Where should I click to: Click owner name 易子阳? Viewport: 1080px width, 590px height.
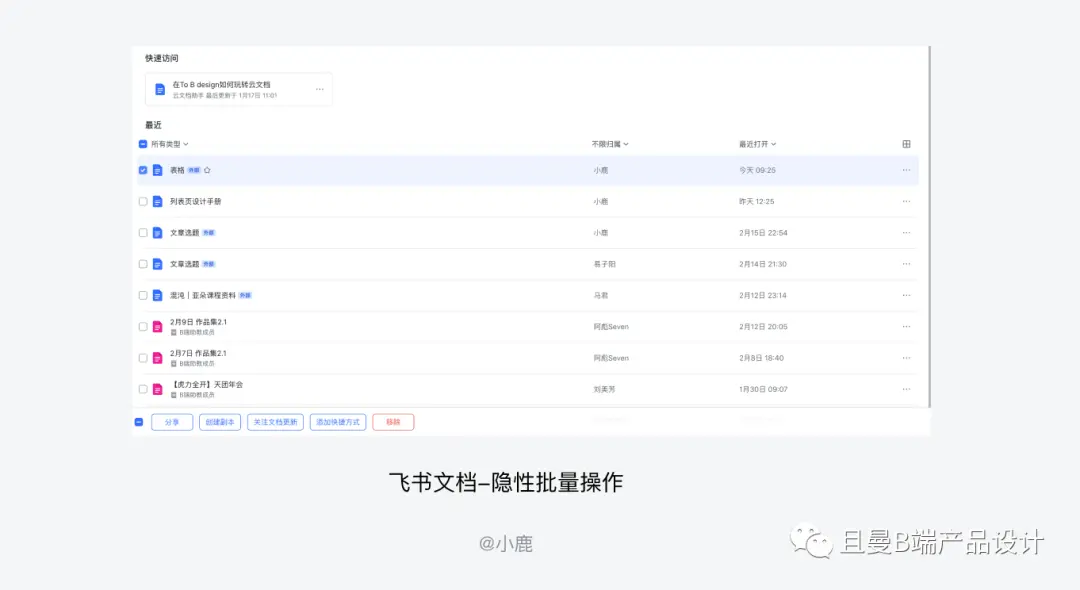(605, 264)
